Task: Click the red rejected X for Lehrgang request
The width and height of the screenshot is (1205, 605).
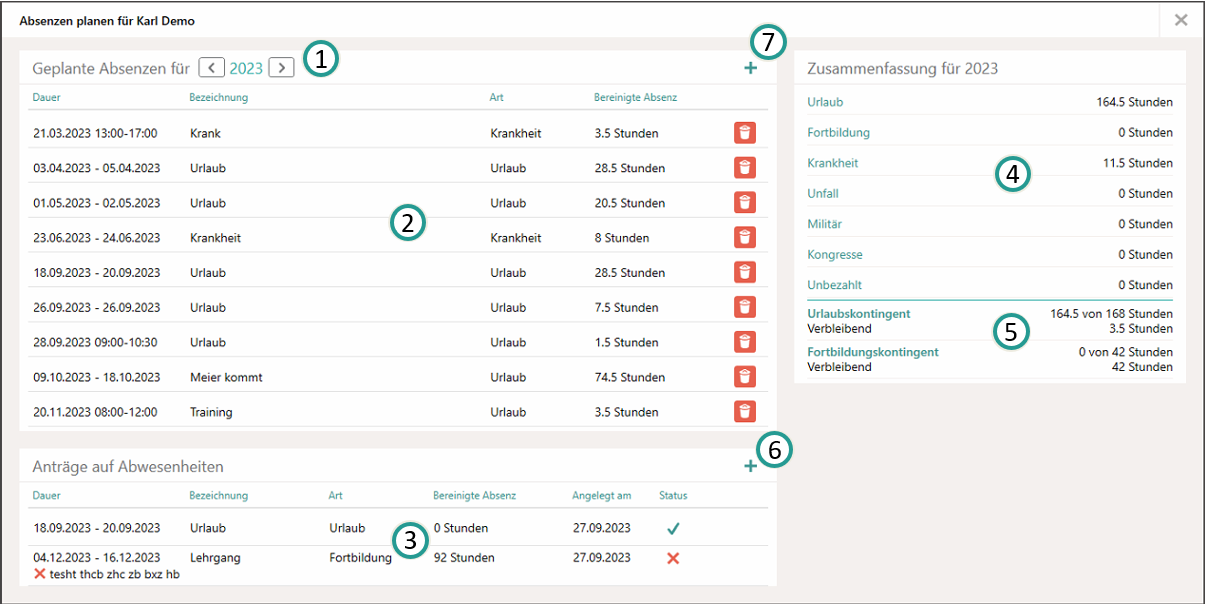Action: click(x=672, y=558)
